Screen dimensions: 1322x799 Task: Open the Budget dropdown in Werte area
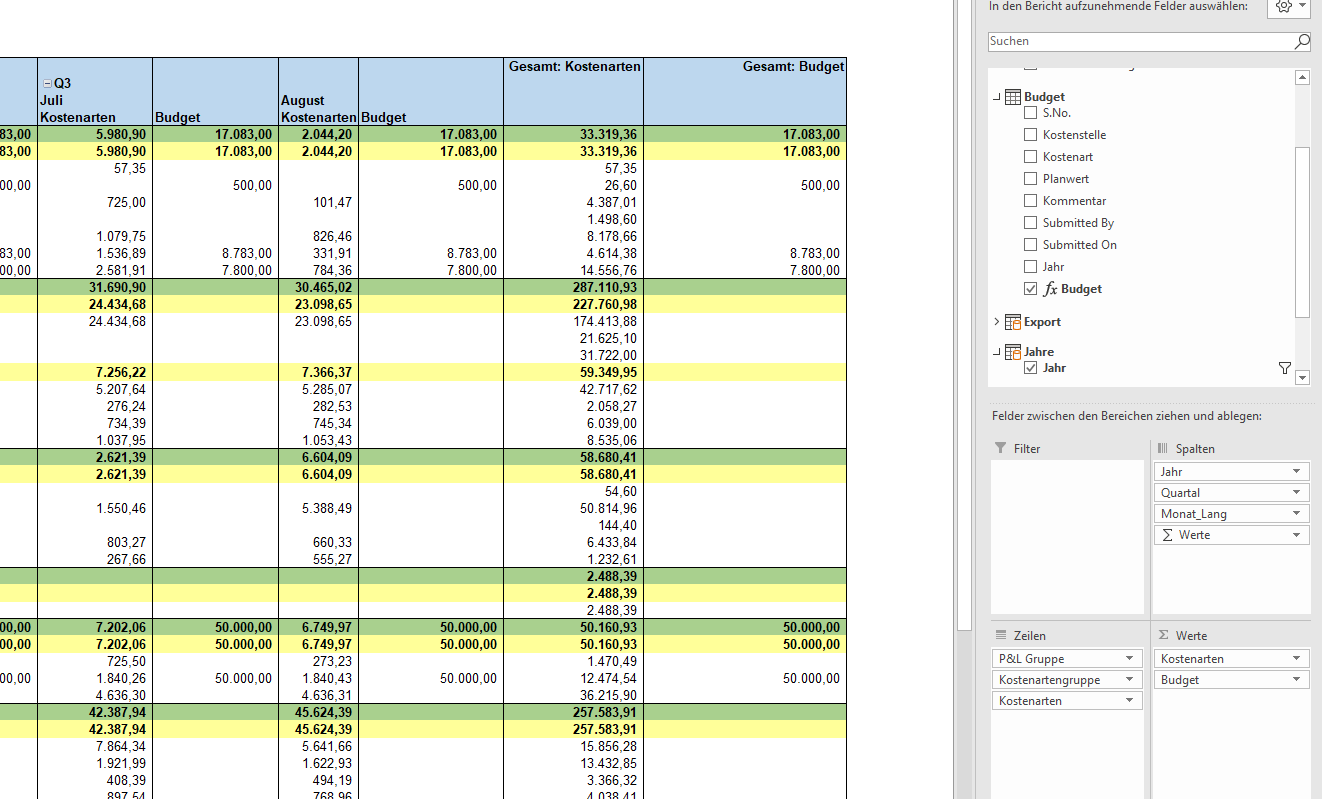(x=1297, y=680)
